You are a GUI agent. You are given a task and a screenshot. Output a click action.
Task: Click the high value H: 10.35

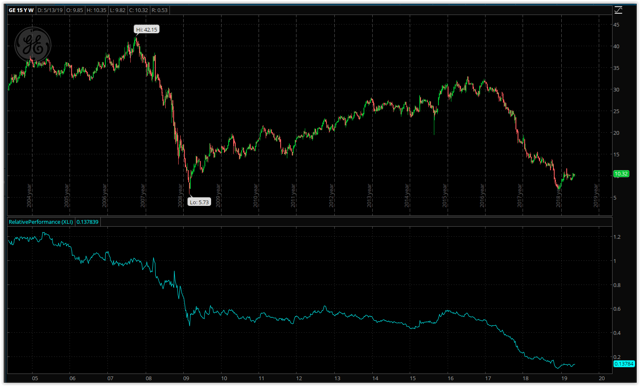96,10
